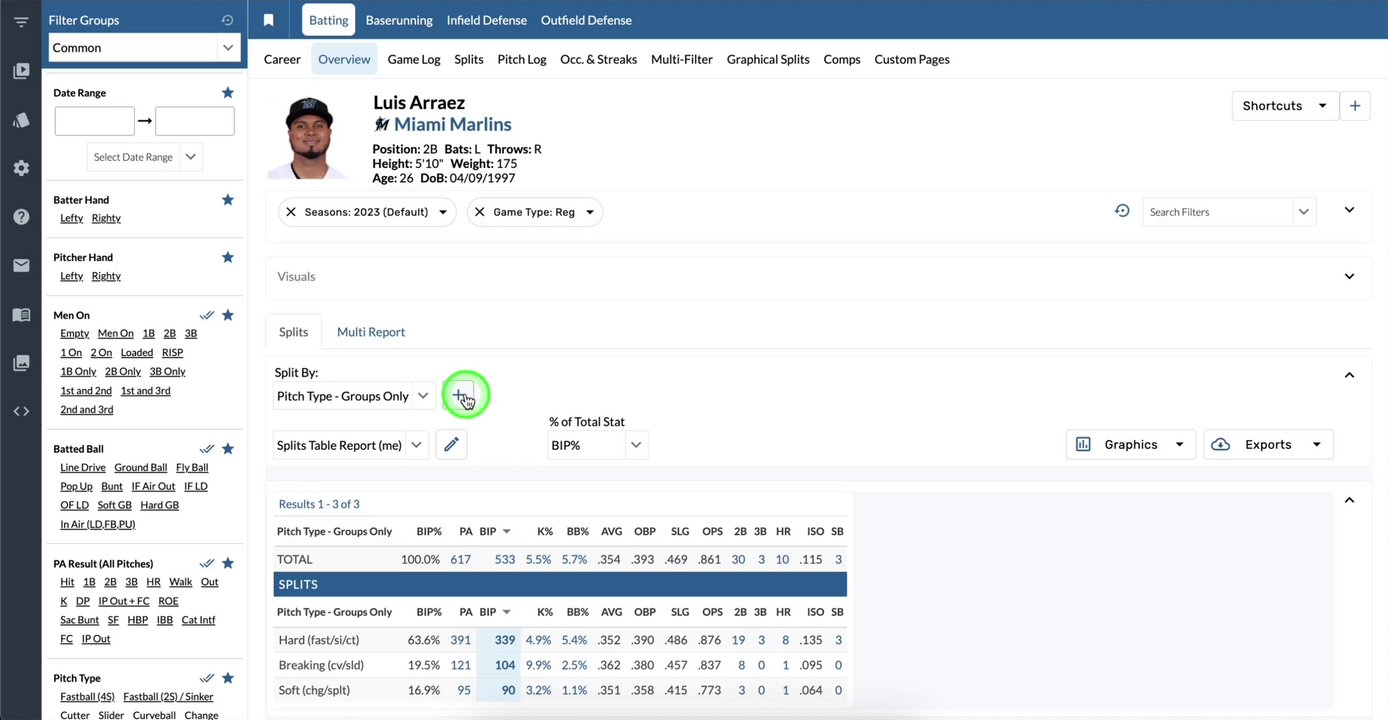
Task: Click the plus button beside Shortcuts
Action: pos(1355,106)
